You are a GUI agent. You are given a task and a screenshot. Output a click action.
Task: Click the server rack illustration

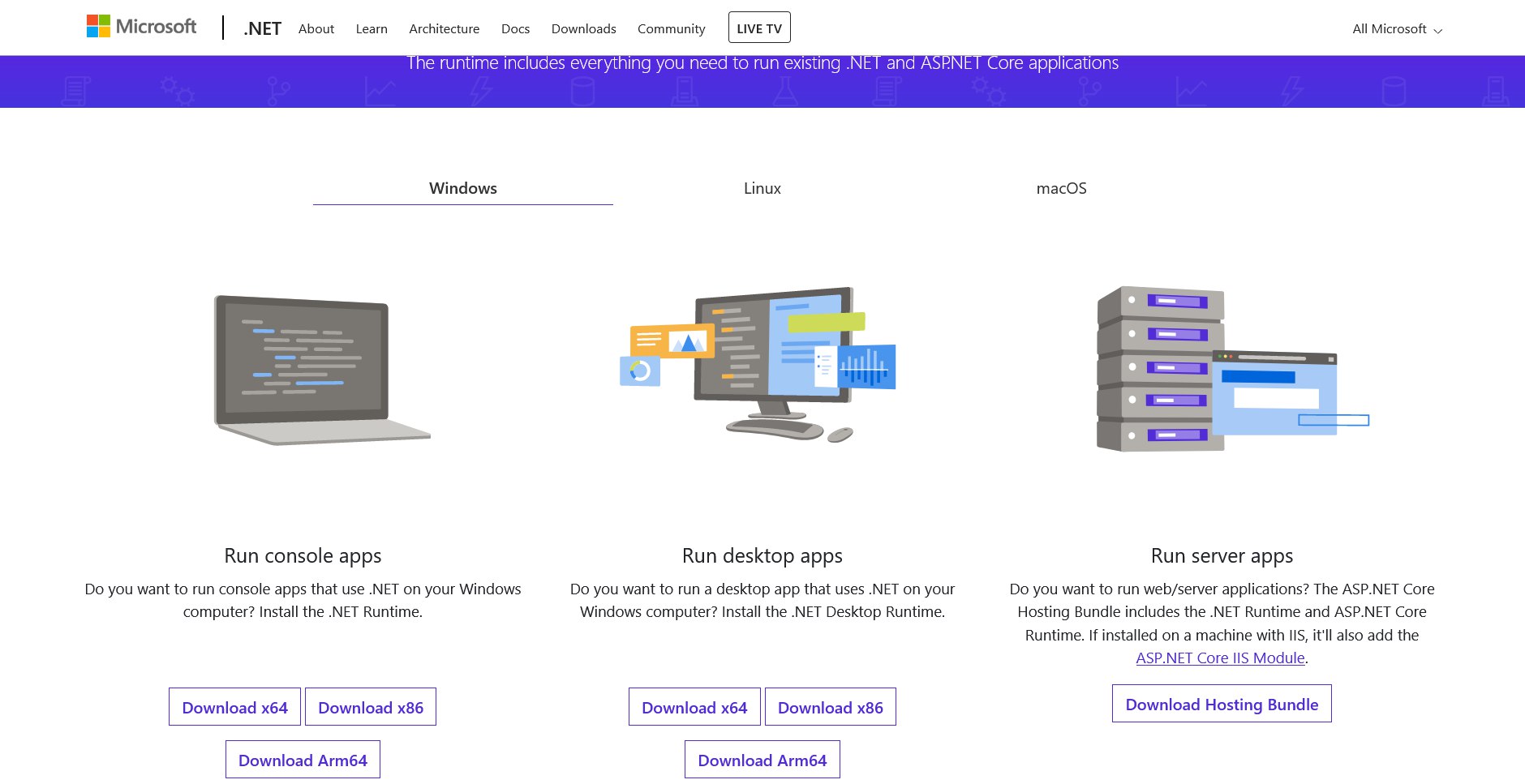(1232, 369)
